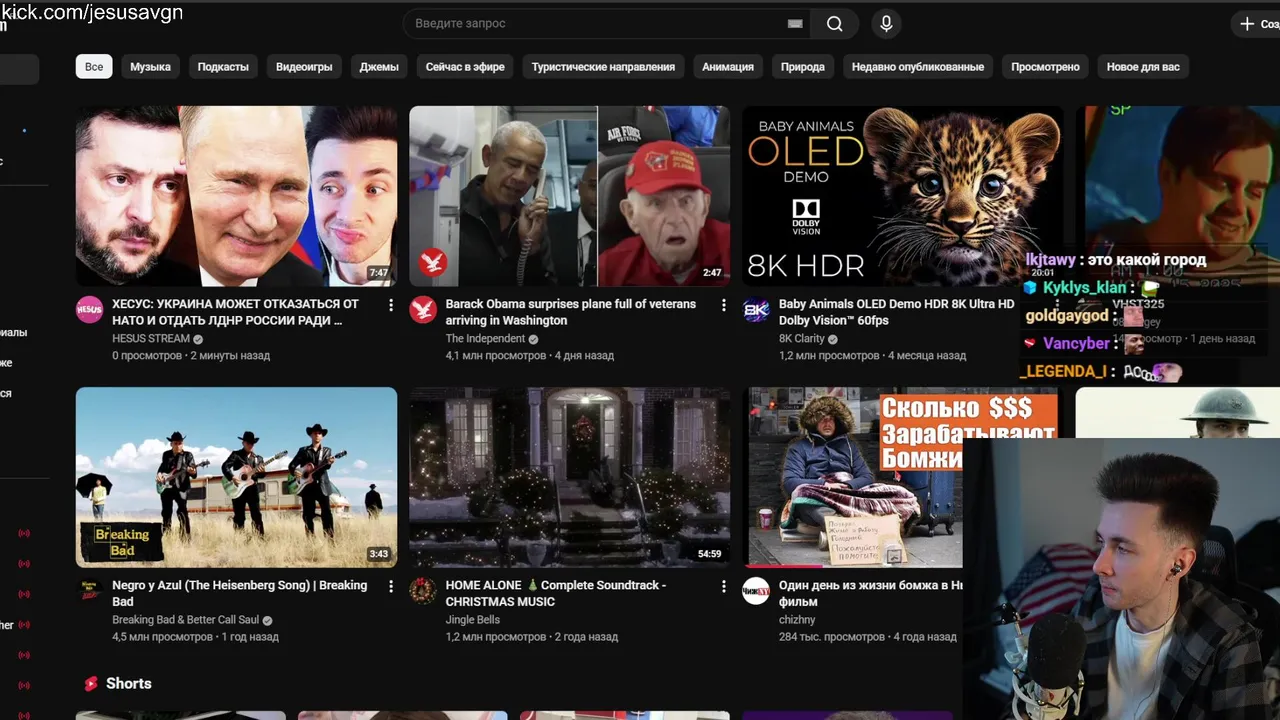Select the Анимация filter chip
Screen dimensions: 1280x720
pos(728,67)
